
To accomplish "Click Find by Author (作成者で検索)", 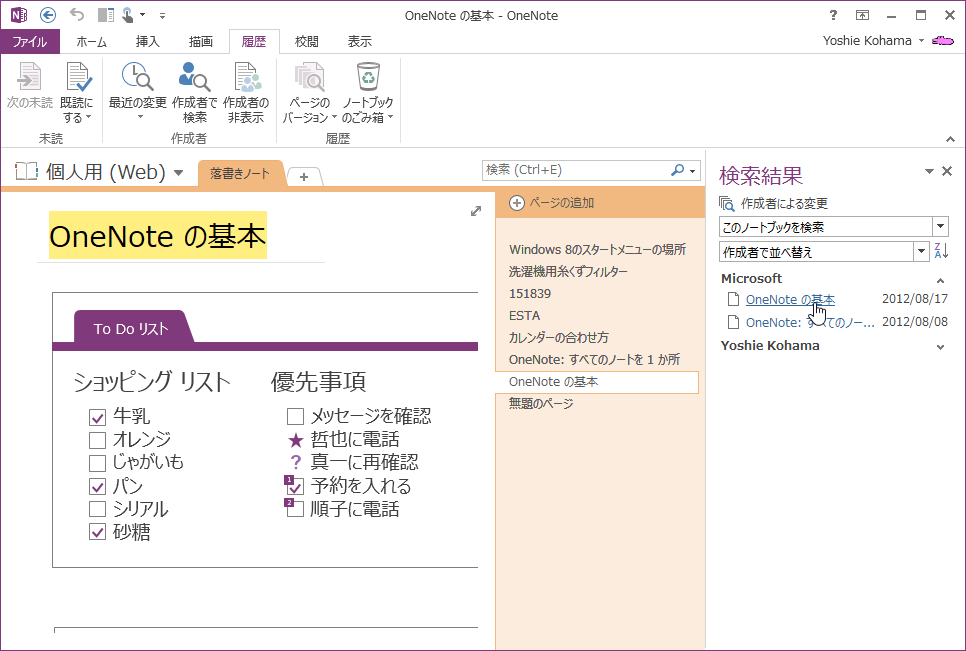I will tap(195, 92).
